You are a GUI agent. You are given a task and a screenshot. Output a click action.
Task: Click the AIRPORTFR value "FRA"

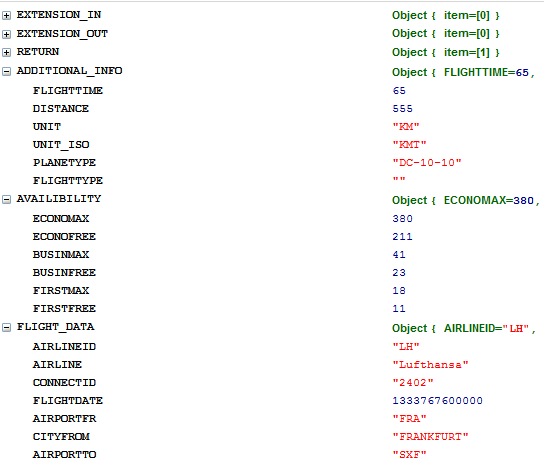(x=409, y=419)
